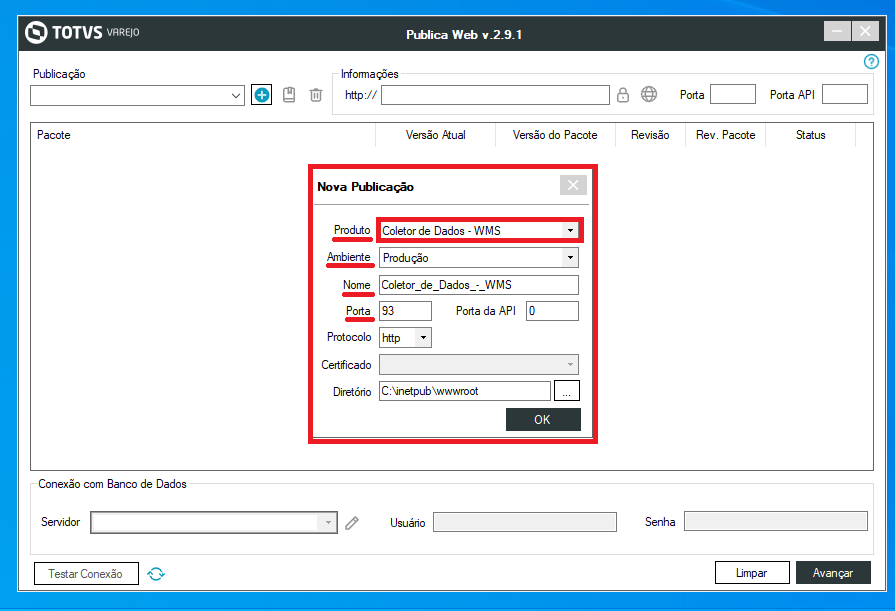Open the Servidor dropdown
Screen dimensions: 895x611
tap(328, 522)
